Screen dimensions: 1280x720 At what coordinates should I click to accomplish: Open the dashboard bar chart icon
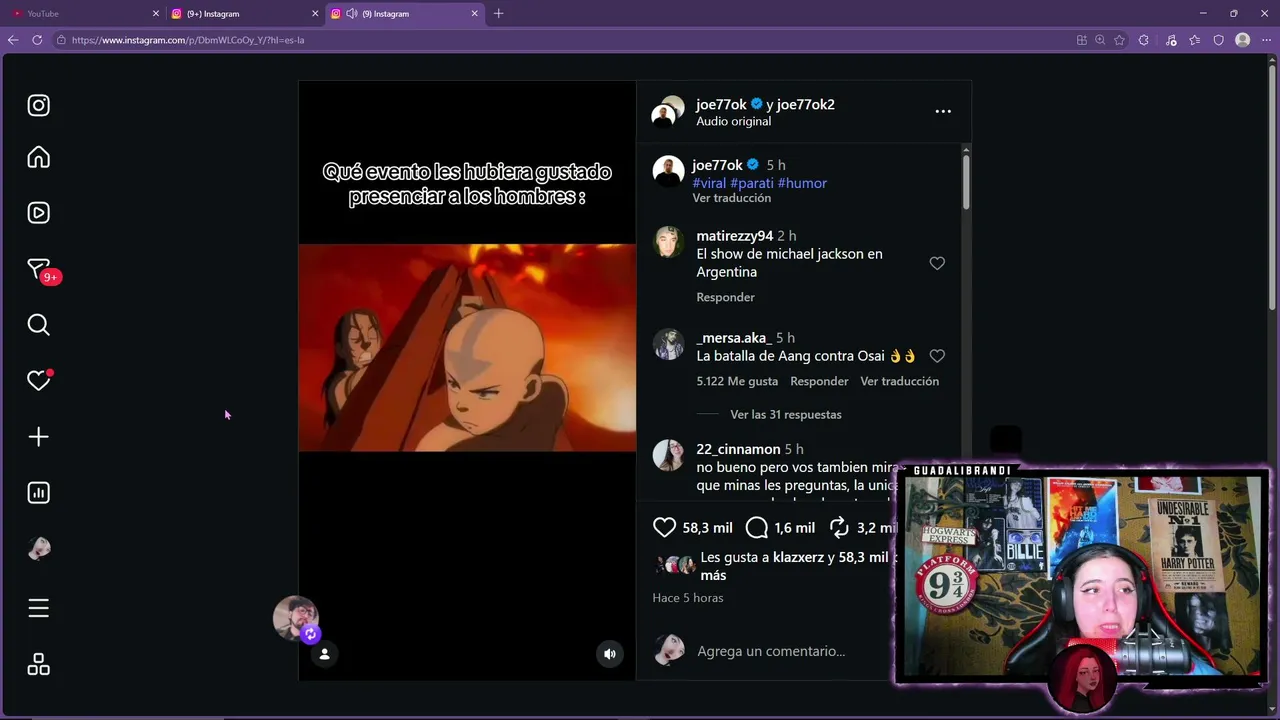click(38, 493)
